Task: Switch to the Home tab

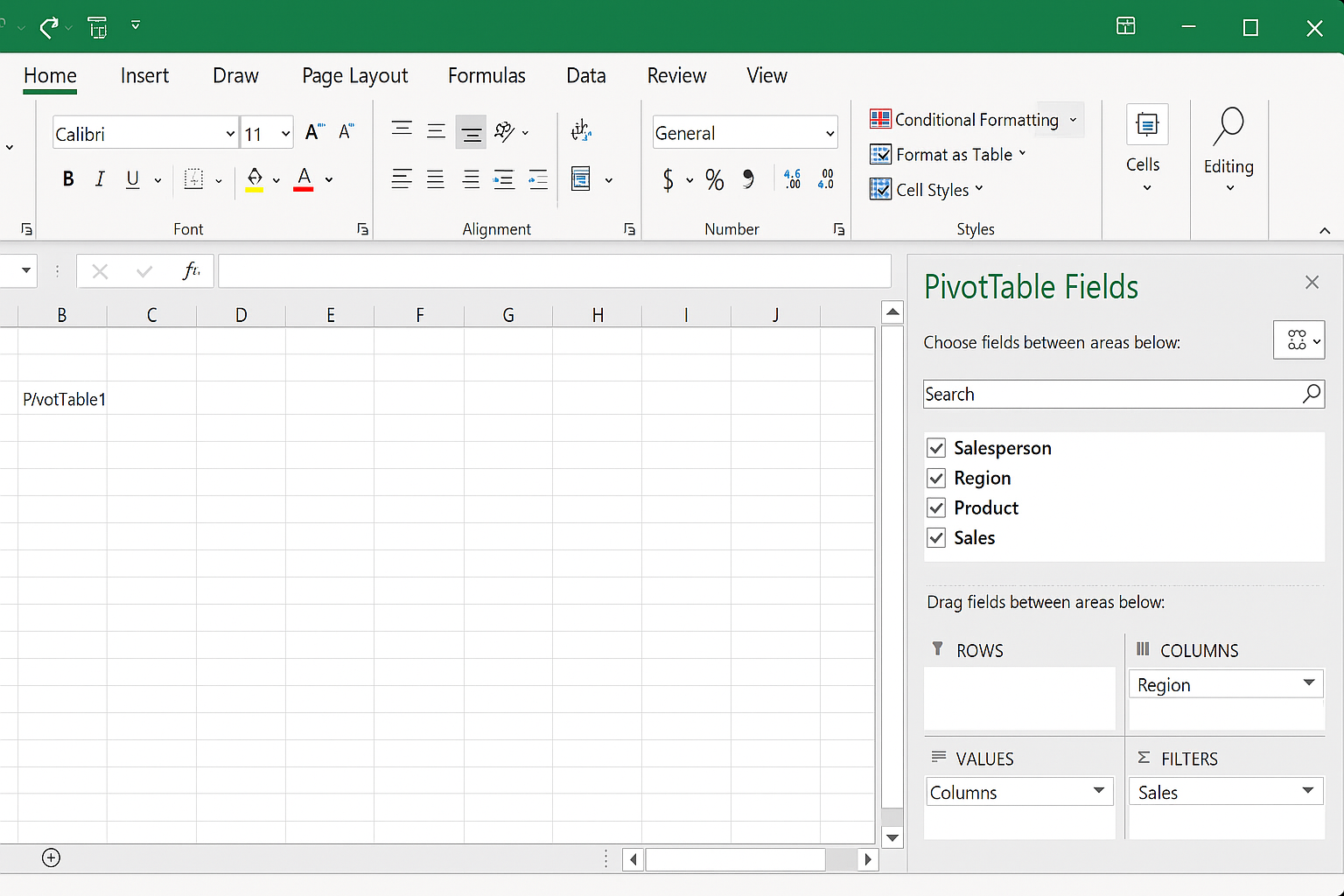Action: [x=50, y=76]
